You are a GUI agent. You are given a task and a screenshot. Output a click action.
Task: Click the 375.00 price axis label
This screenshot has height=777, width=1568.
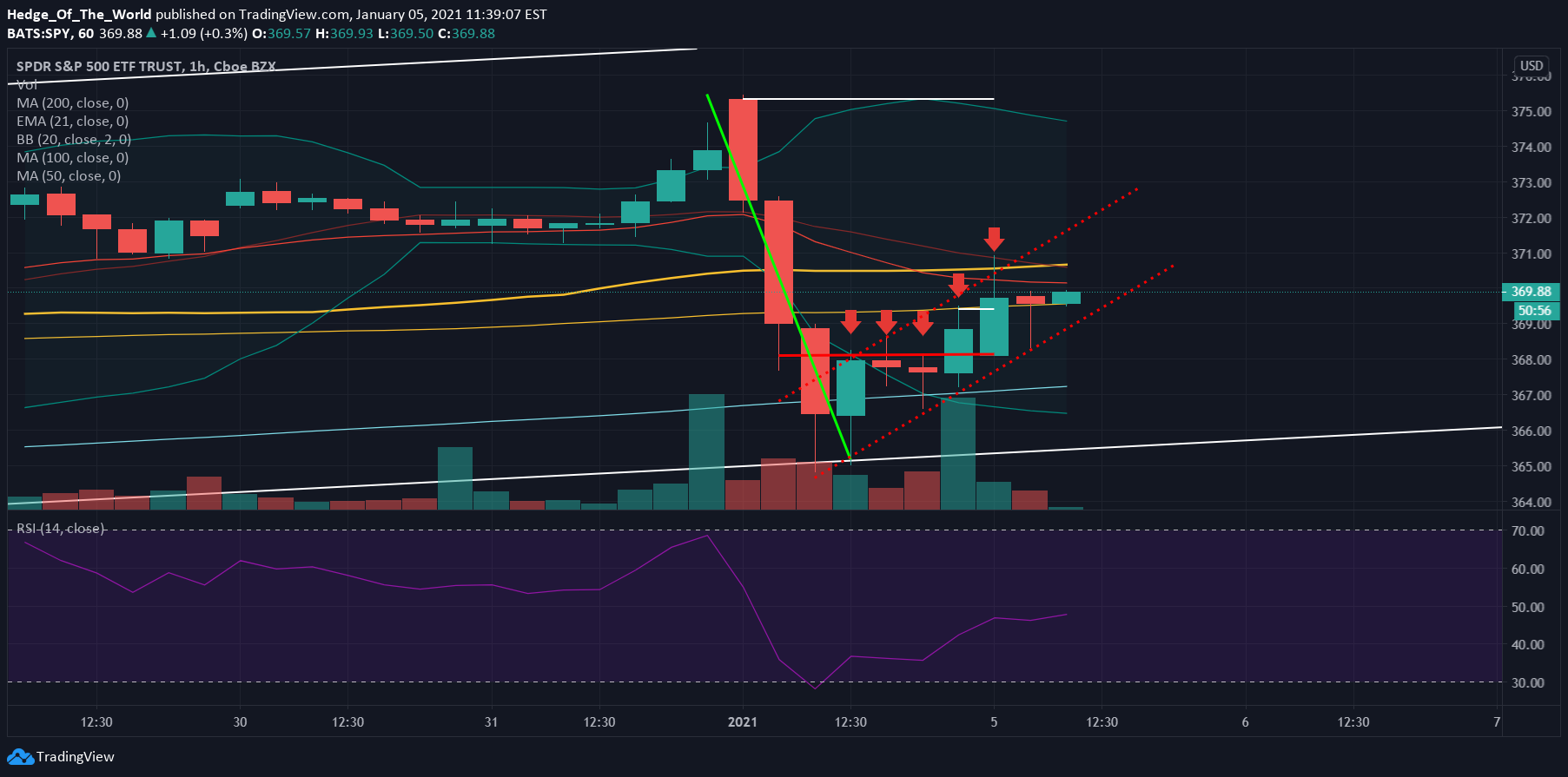point(1531,112)
